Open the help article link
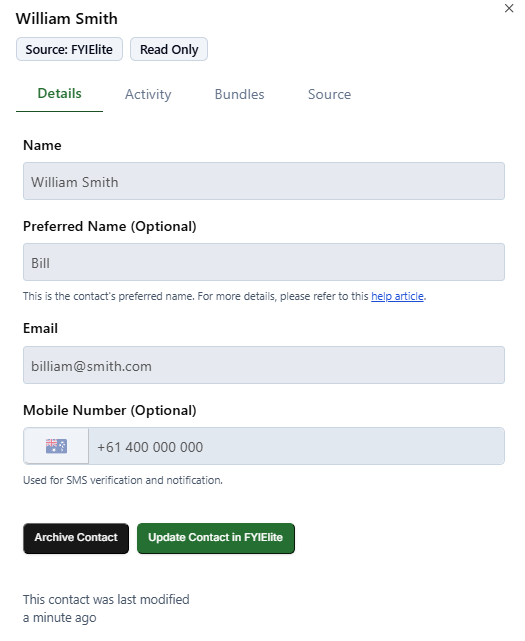Viewport: 525px width, 641px height. pos(397,296)
